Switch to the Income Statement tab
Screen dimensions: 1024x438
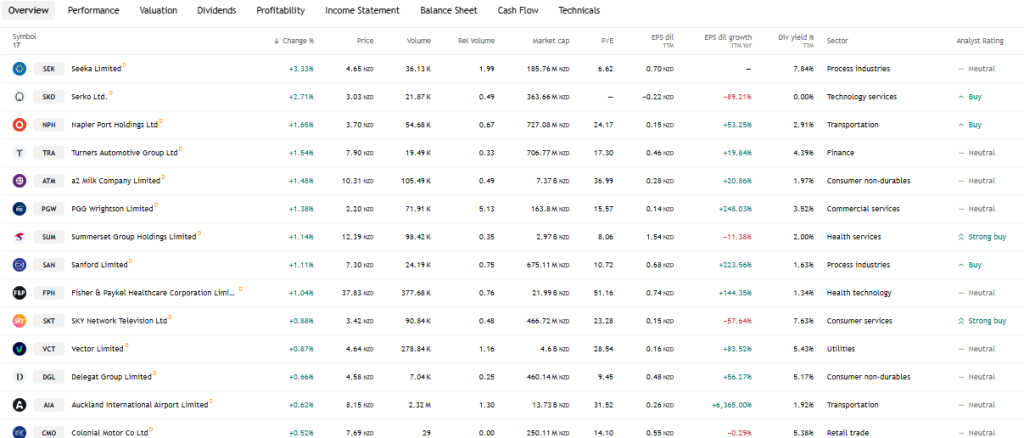coord(362,10)
